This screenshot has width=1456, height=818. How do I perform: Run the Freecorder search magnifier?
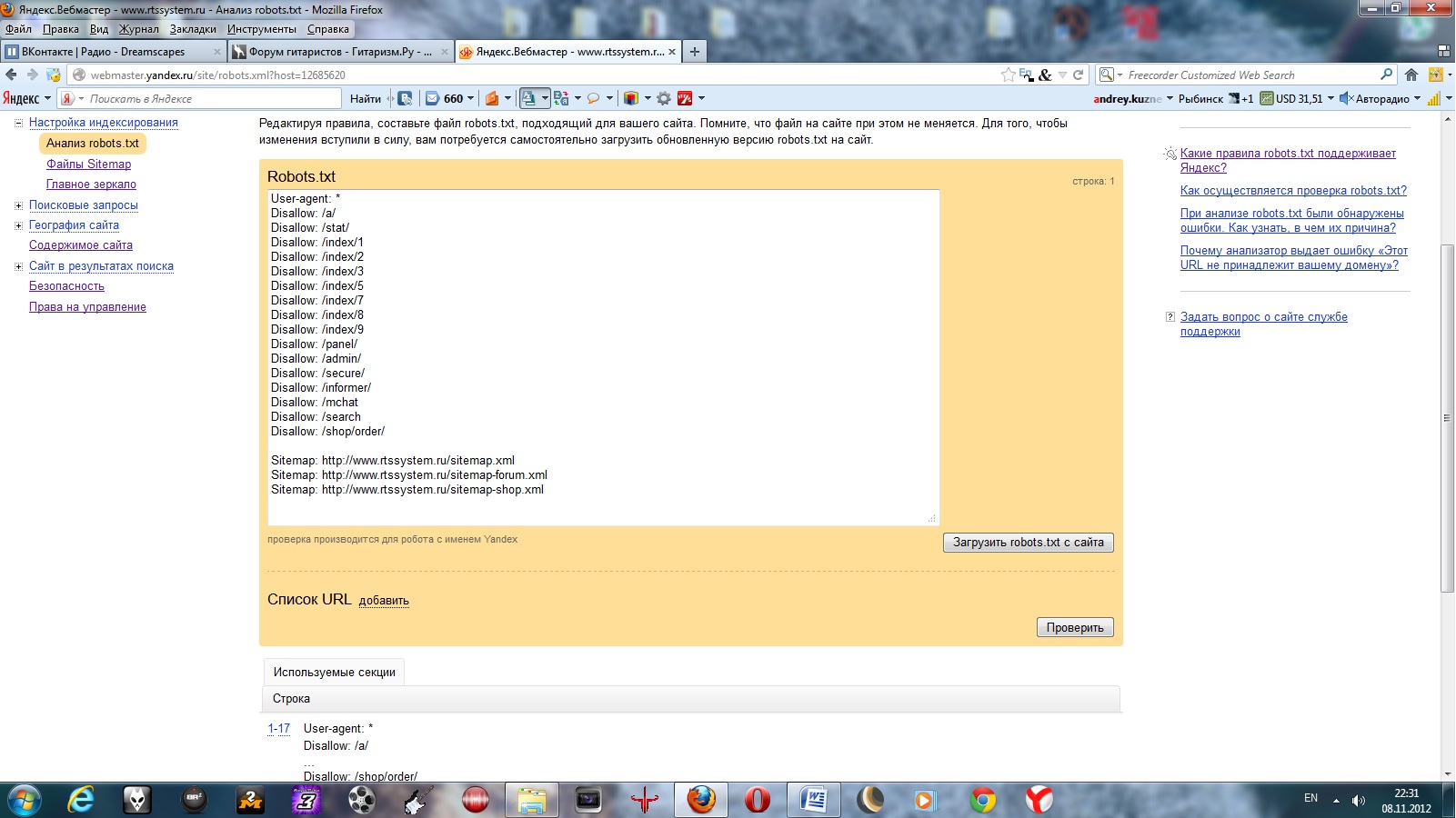[1387, 75]
